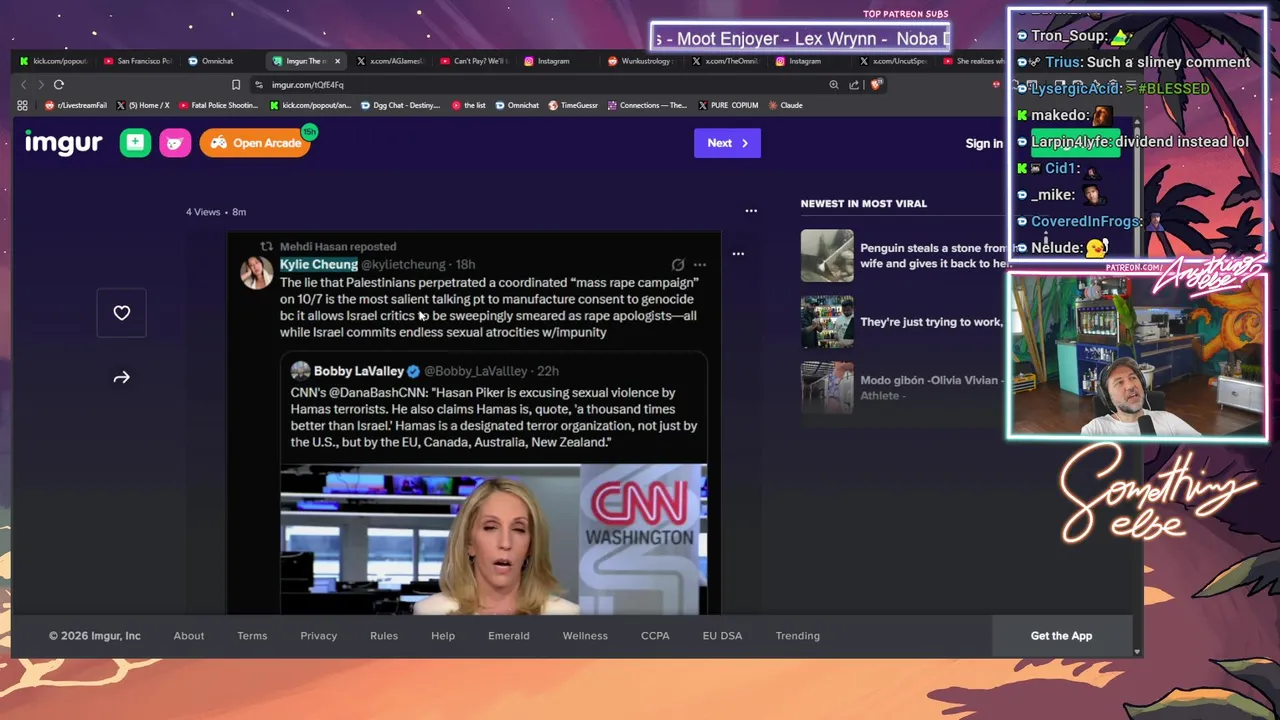The width and height of the screenshot is (1280, 720).
Task: Click Kylie Cheung's profile avatar
Action: point(256,272)
